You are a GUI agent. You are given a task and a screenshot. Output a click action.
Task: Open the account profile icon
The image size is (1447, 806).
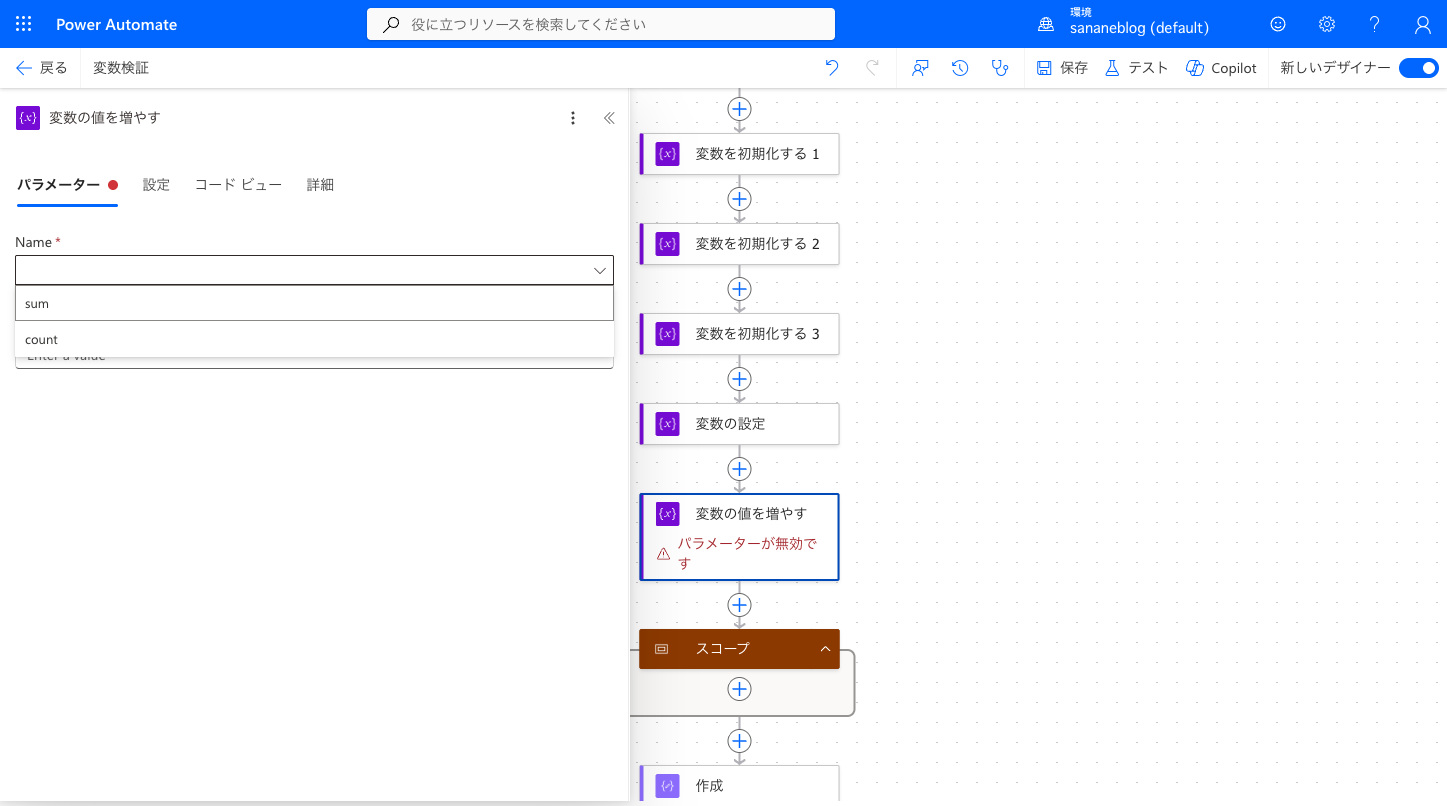tap(1423, 24)
